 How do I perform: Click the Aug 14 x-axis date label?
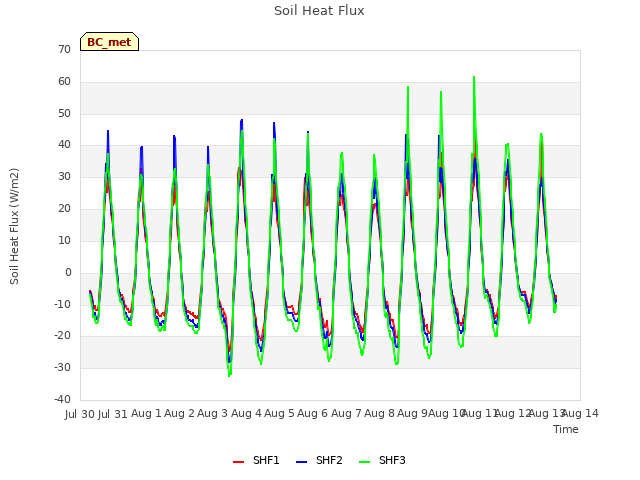581,413
